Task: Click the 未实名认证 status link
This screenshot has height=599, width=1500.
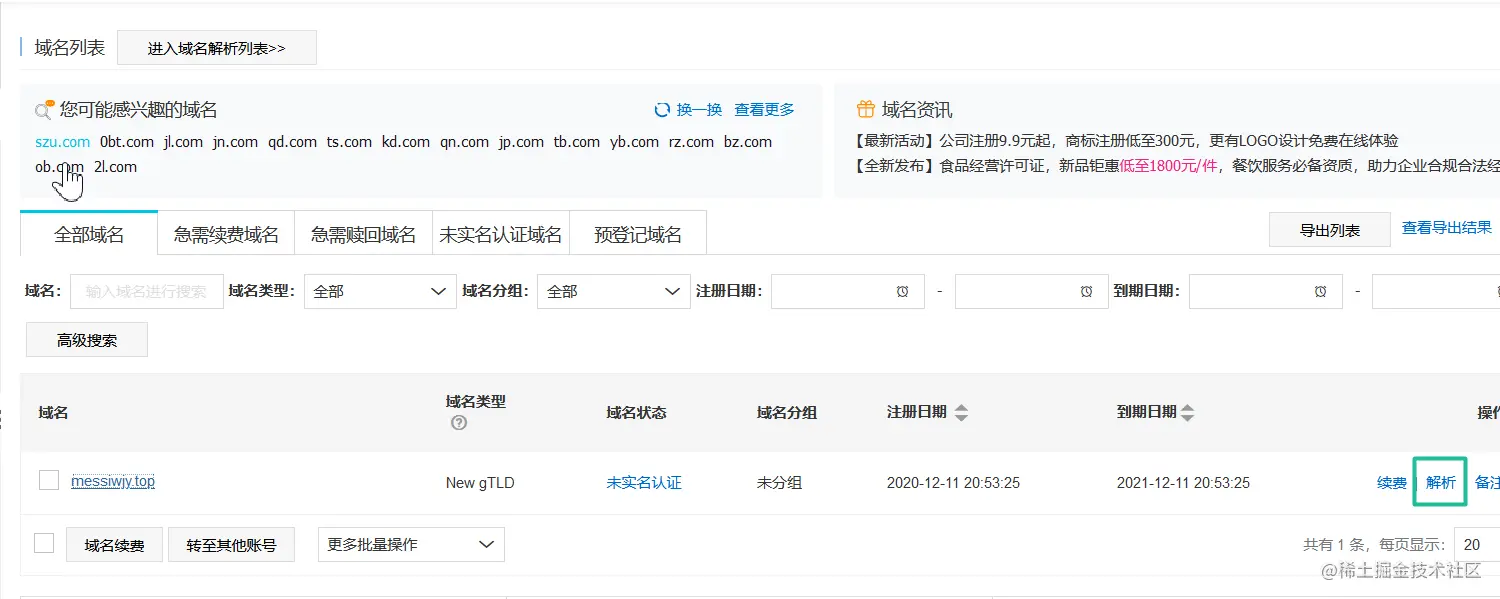Action: click(x=644, y=482)
